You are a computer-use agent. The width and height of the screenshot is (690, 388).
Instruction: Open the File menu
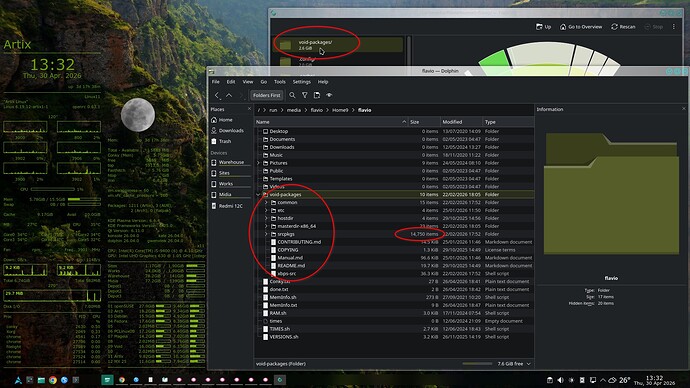pos(216,82)
